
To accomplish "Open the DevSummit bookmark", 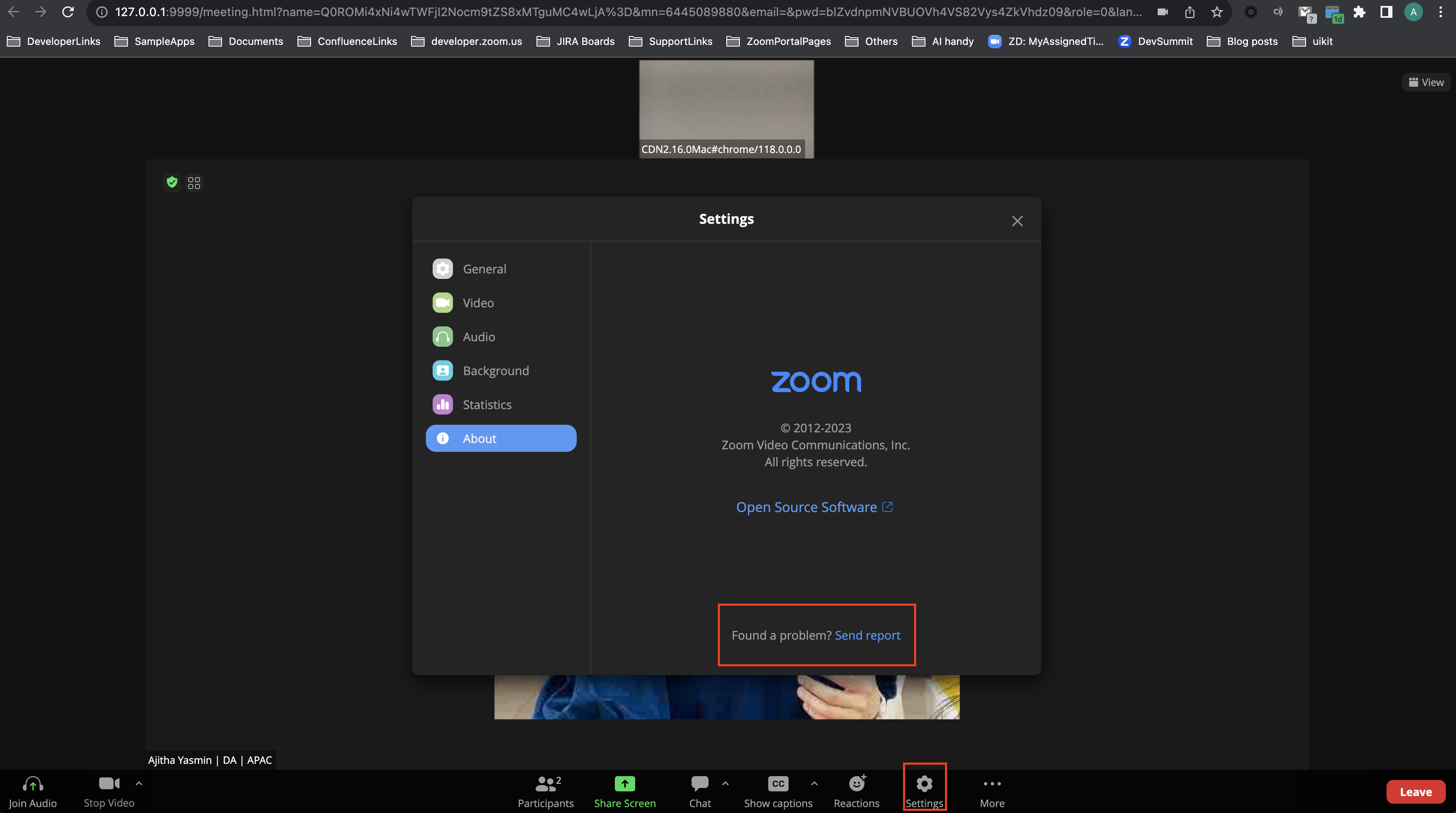I will point(1155,41).
